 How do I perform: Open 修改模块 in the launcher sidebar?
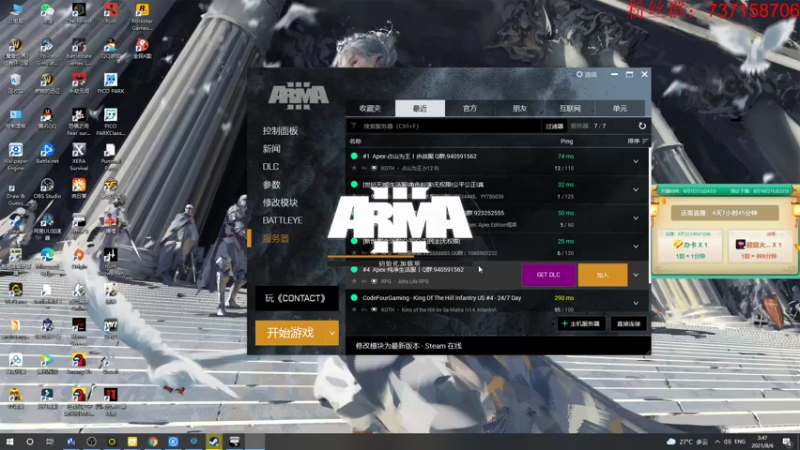click(280, 203)
